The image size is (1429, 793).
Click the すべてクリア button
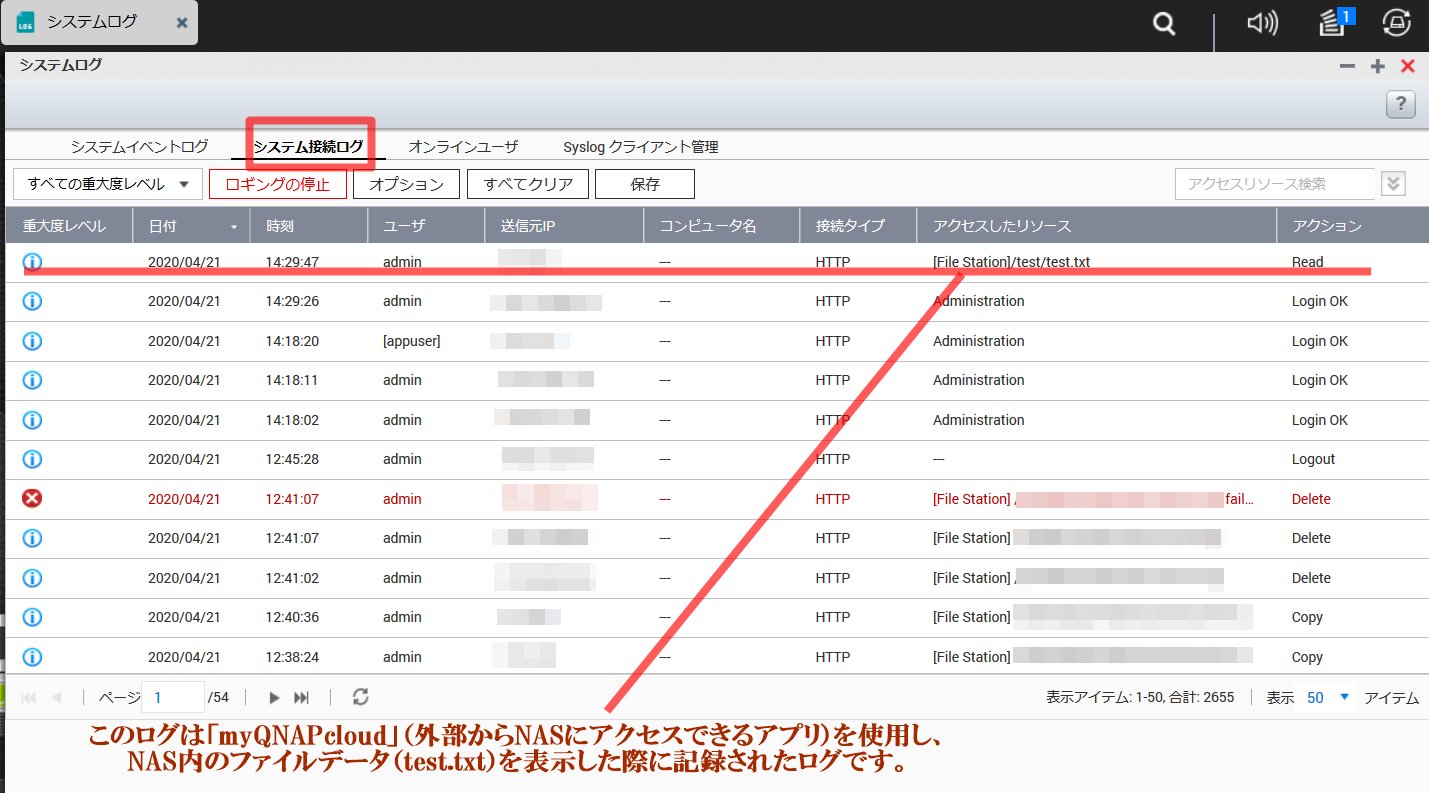(528, 184)
